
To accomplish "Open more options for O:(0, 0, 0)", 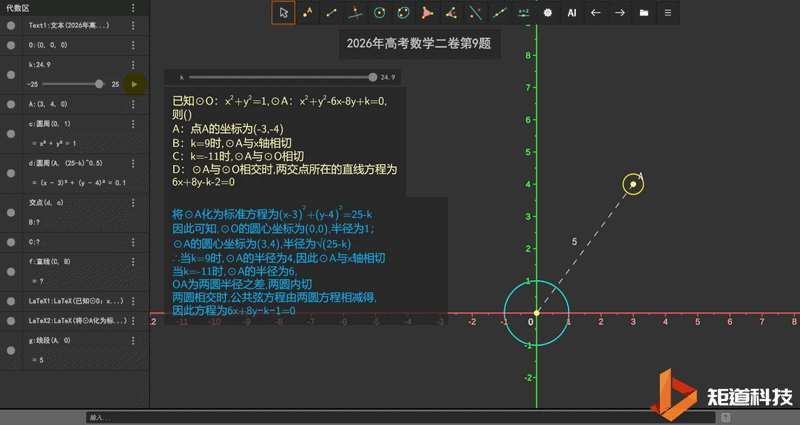I will point(133,45).
